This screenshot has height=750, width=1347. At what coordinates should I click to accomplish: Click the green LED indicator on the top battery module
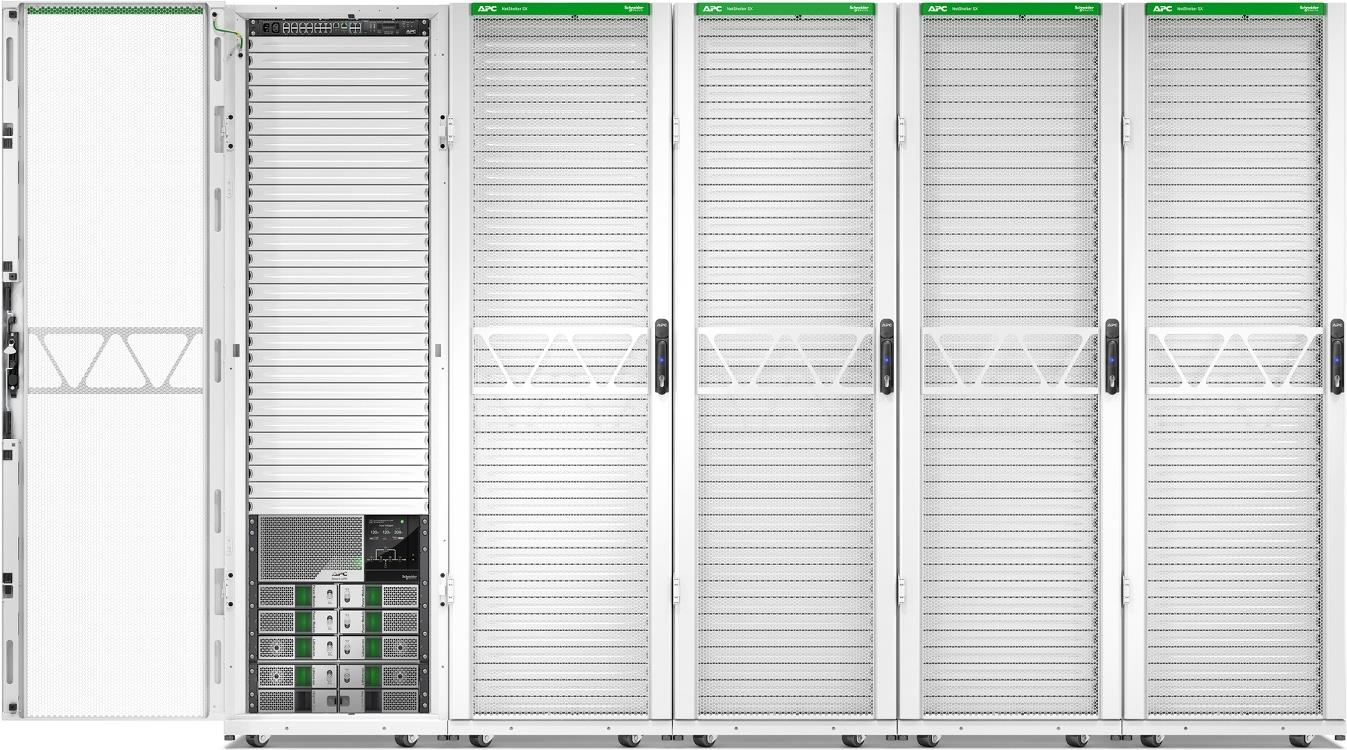[x=303, y=594]
